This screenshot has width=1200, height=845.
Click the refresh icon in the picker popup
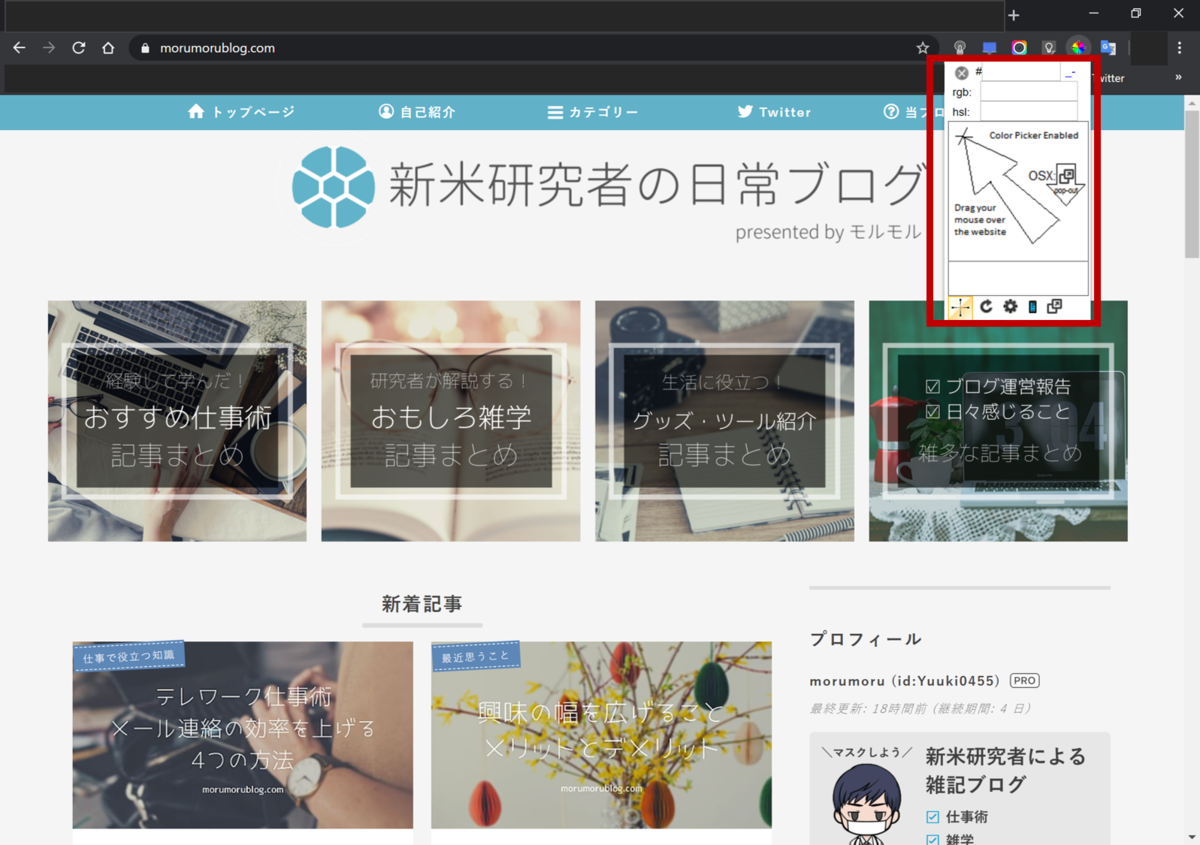point(985,307)
